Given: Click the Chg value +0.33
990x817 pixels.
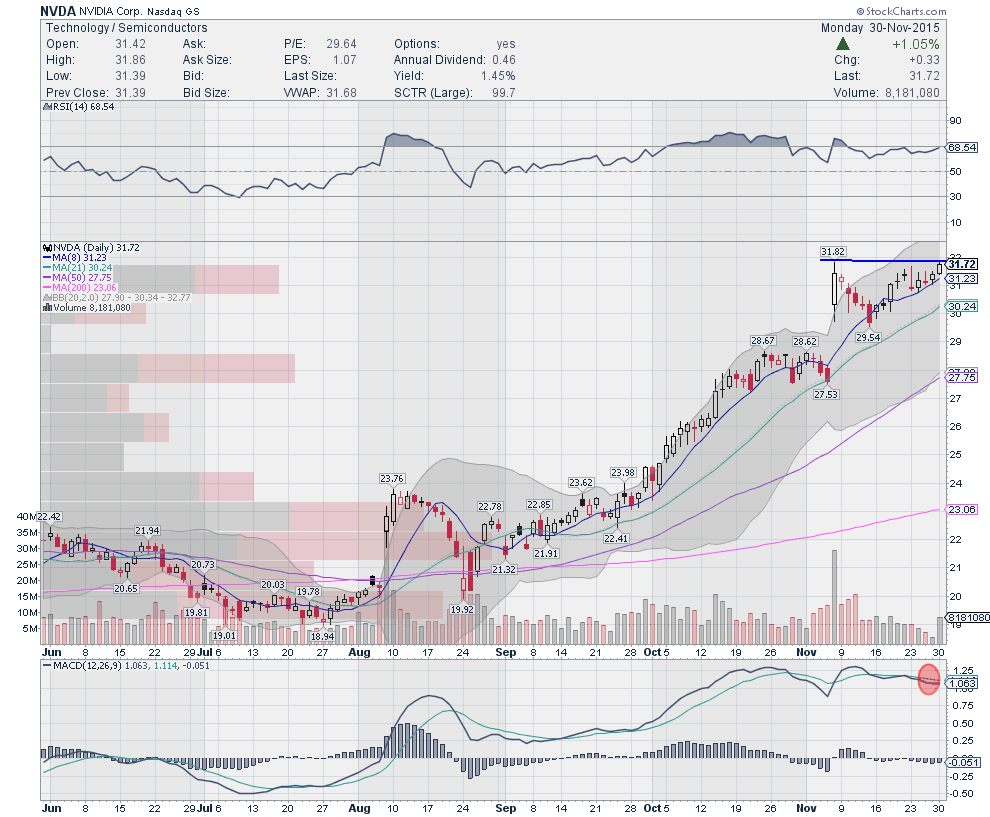Looking at the screenshot, I should tap(924, 60).
